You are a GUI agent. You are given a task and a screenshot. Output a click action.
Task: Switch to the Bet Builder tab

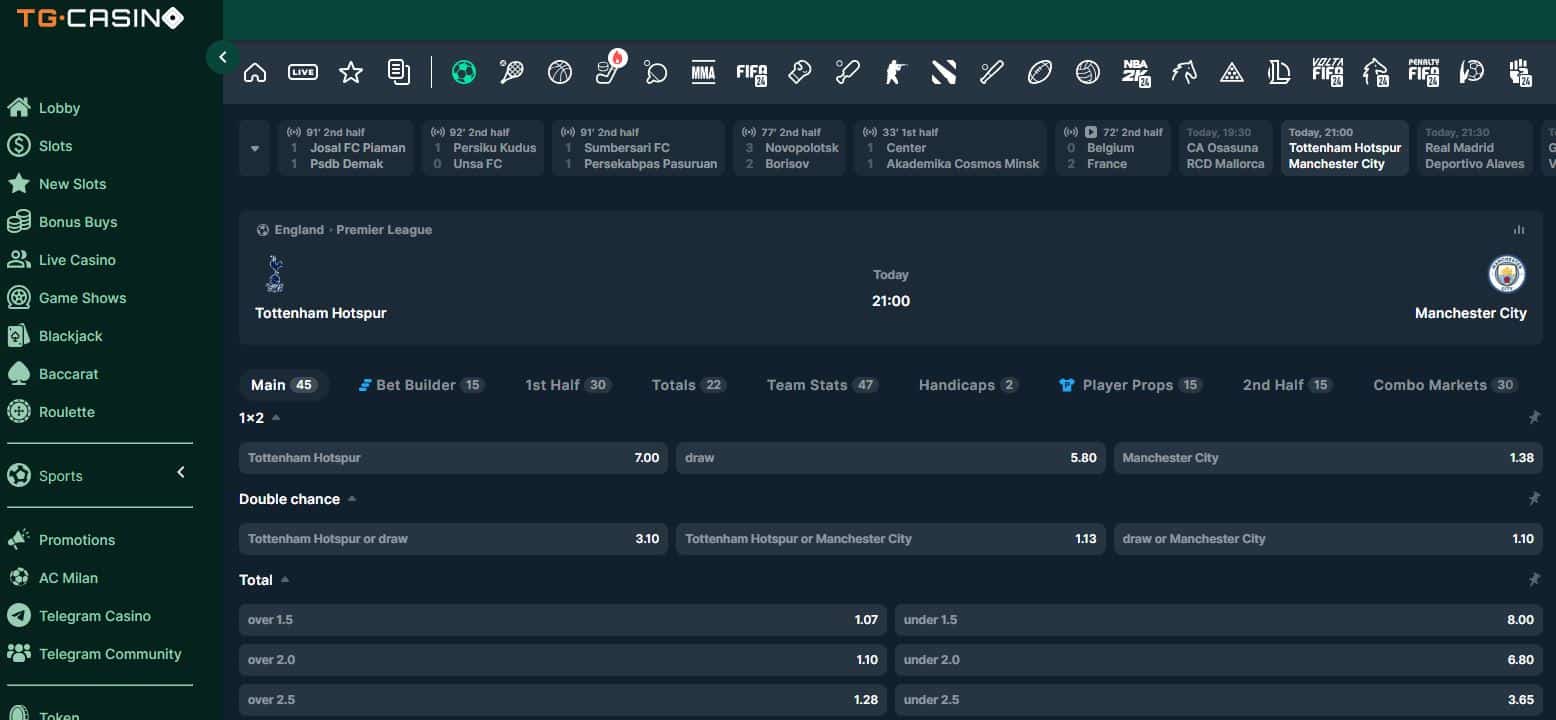(421, 385)
